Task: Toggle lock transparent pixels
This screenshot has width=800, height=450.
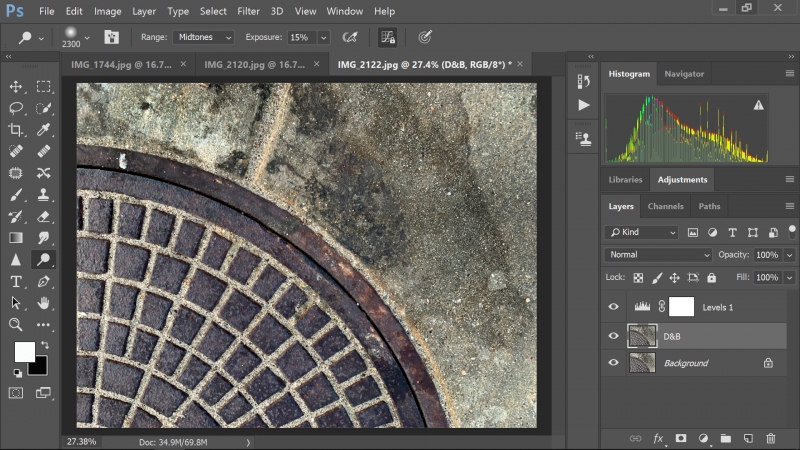Action: coord(638,278)
